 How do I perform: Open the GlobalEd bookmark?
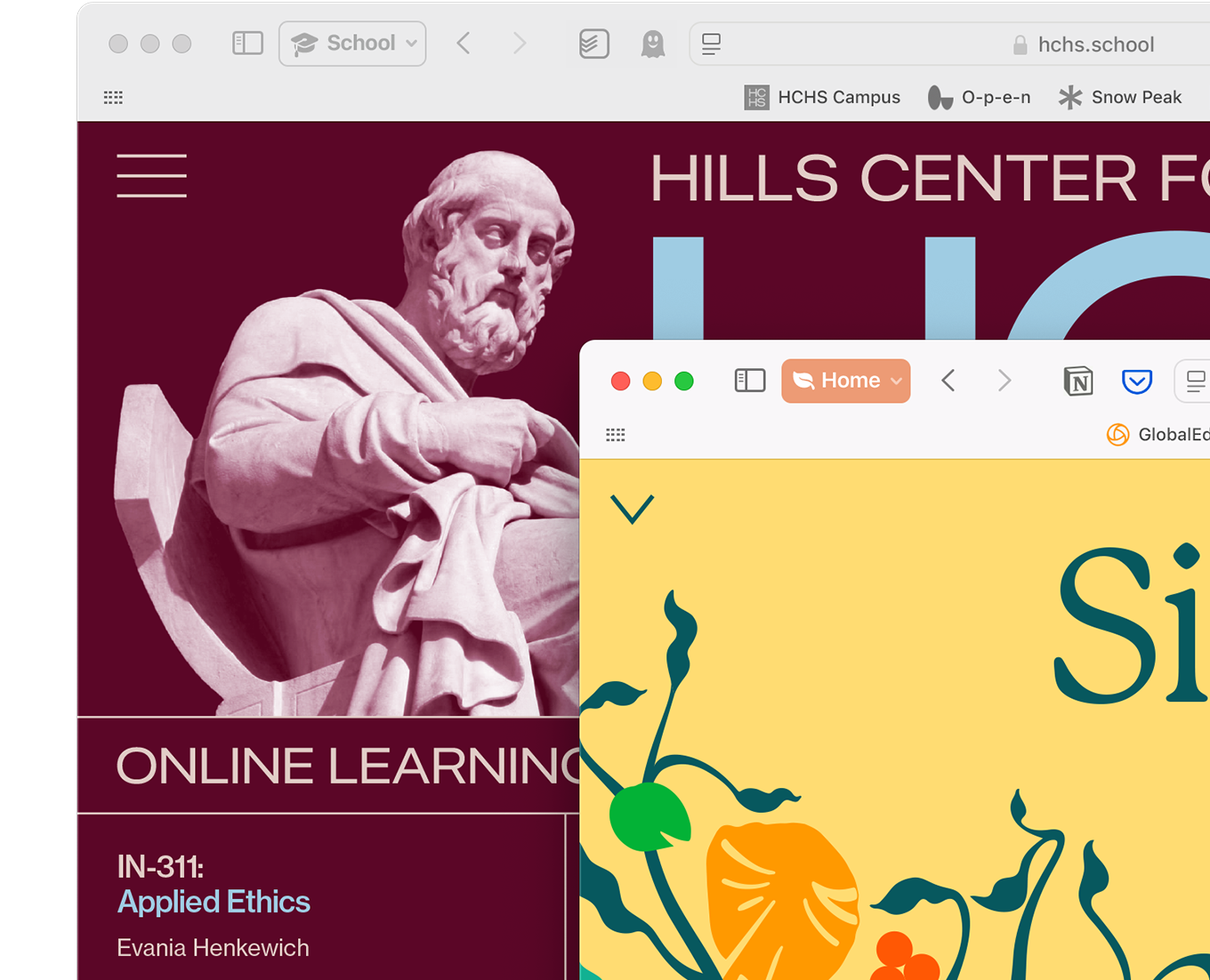pyautogui.click(x=1158, y=434)
